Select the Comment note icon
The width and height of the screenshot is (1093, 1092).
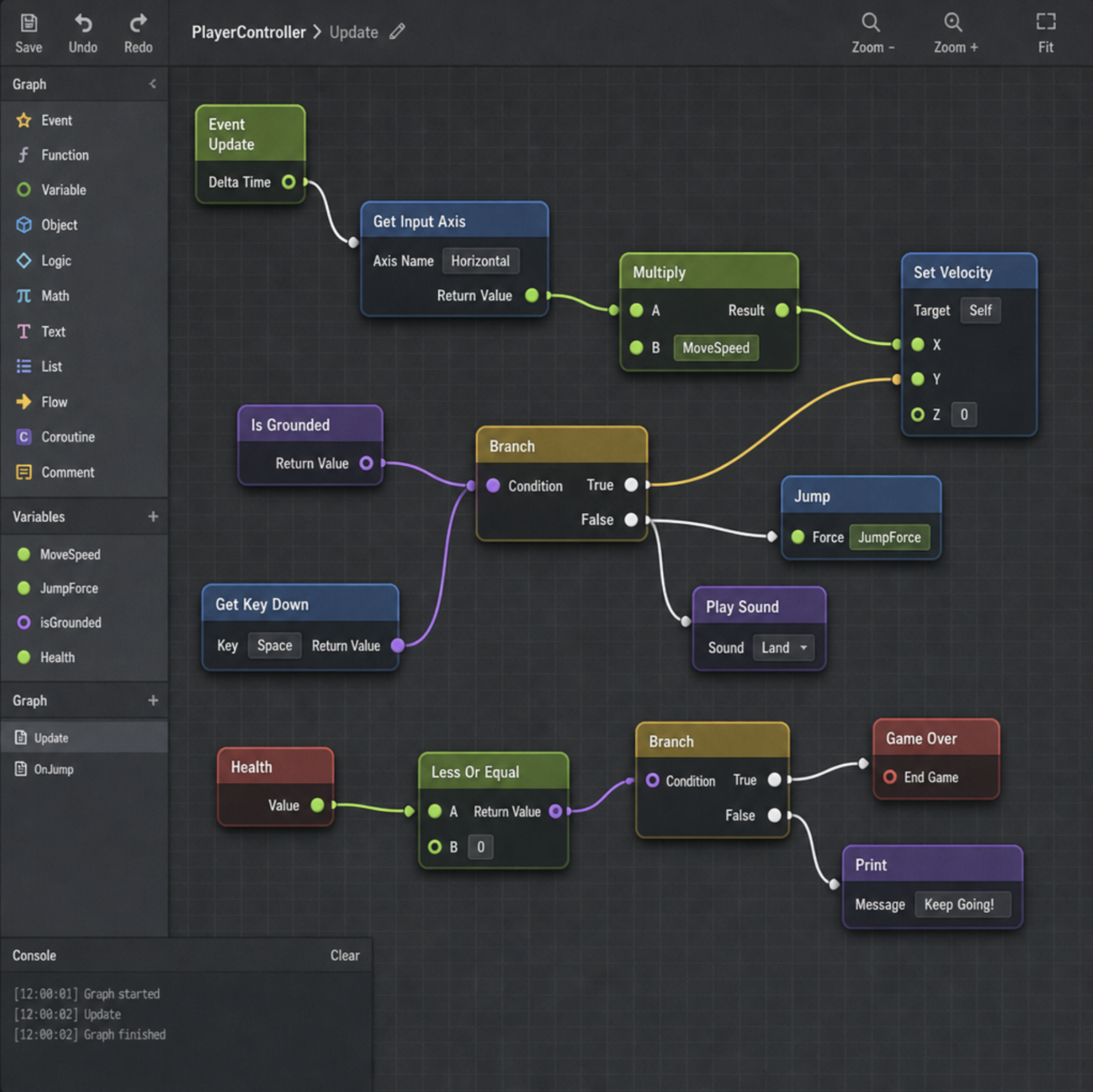pyautogui.click(x=24, y=472)
